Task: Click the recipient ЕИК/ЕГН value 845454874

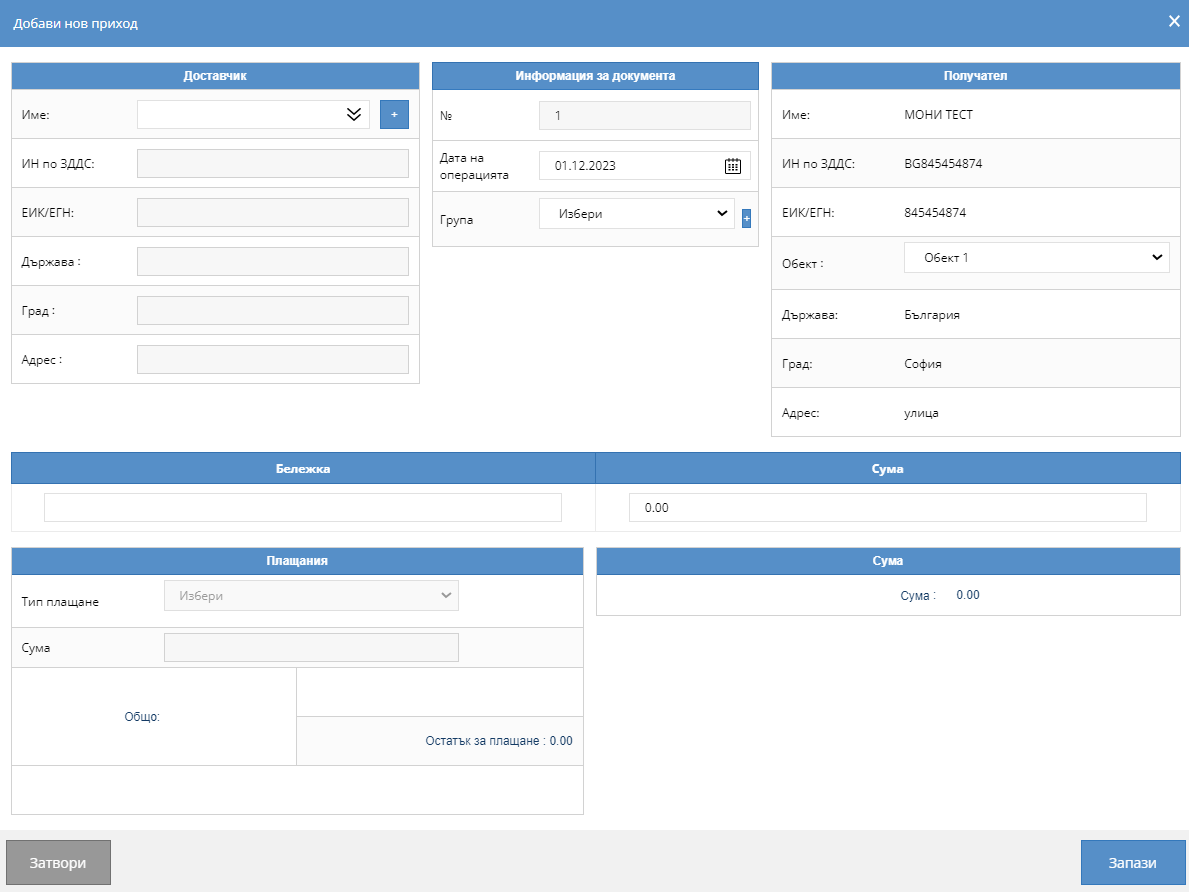Action: [x=935, y=213]
